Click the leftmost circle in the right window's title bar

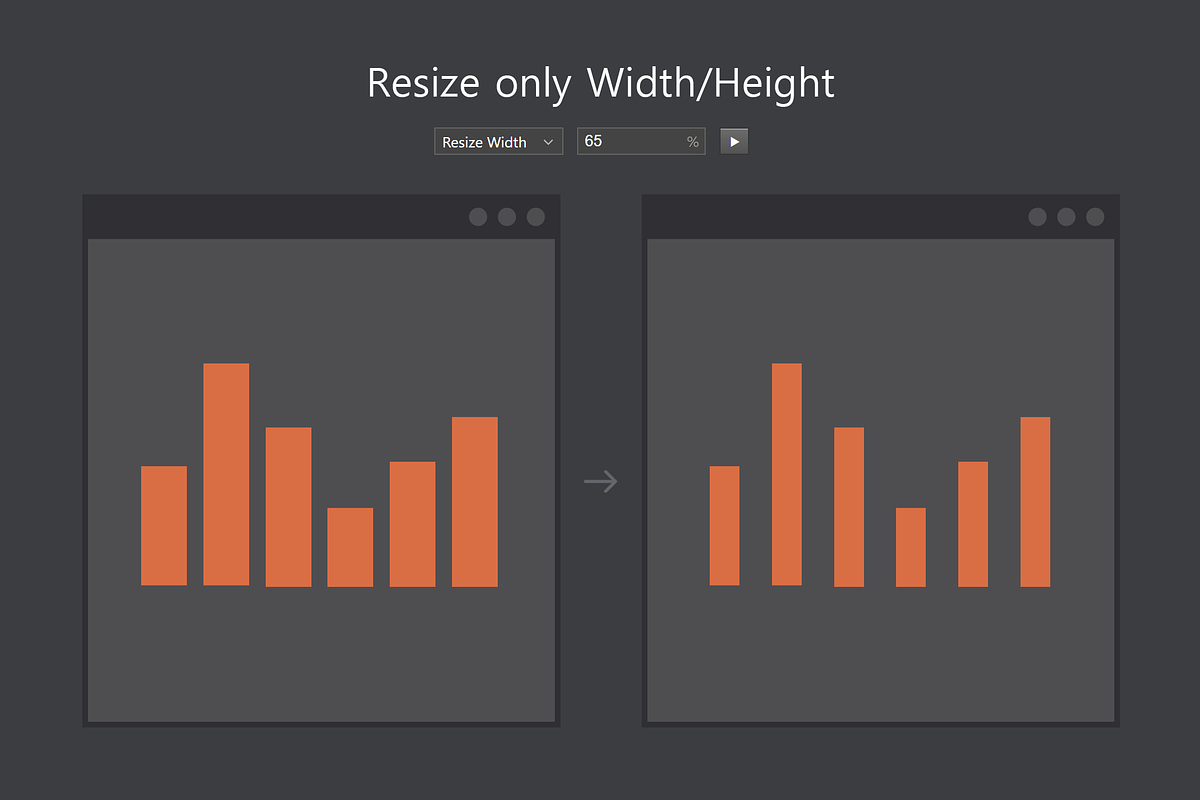click(1037, 217)
